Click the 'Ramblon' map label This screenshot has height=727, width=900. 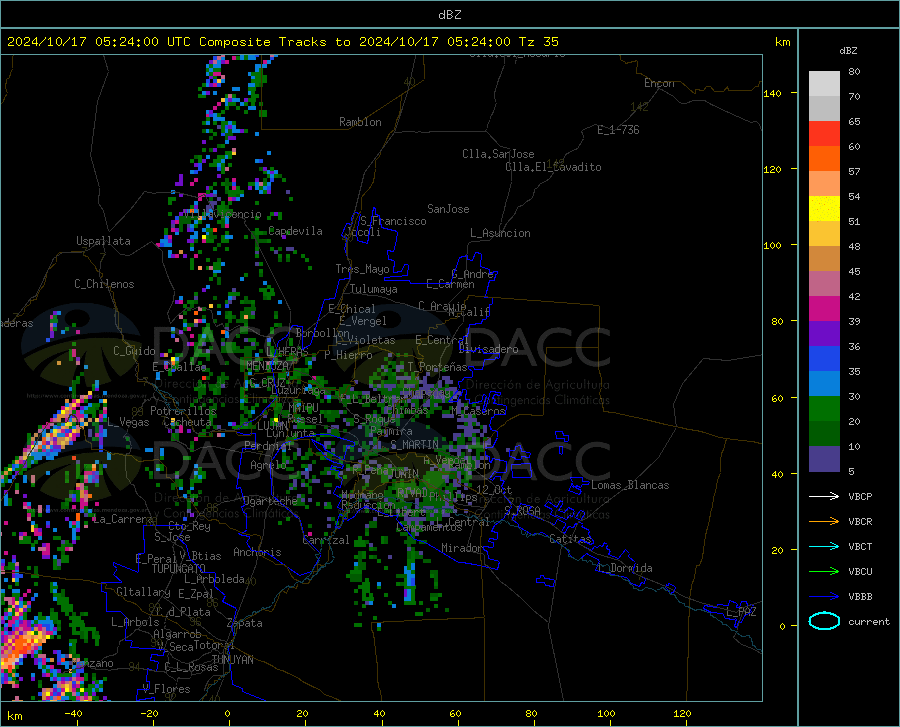point(360,122)
